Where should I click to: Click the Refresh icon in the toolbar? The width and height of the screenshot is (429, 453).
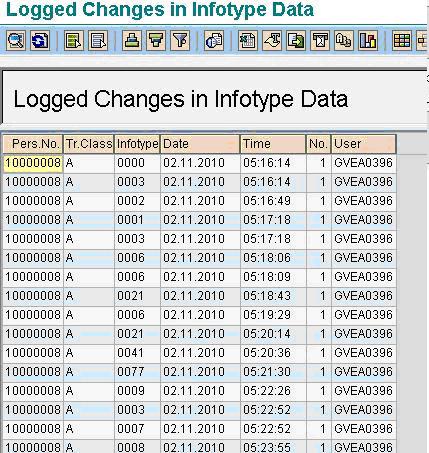click(40, 41)
